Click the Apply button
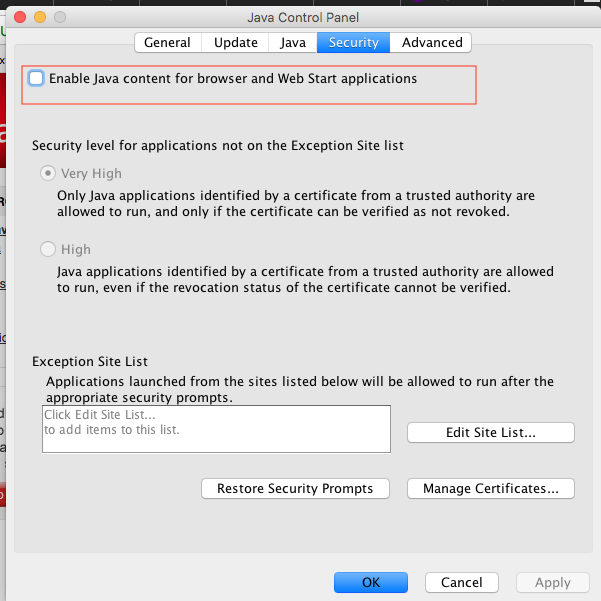The height and width of the screenshot is (601, 601). tap(553, 582)
